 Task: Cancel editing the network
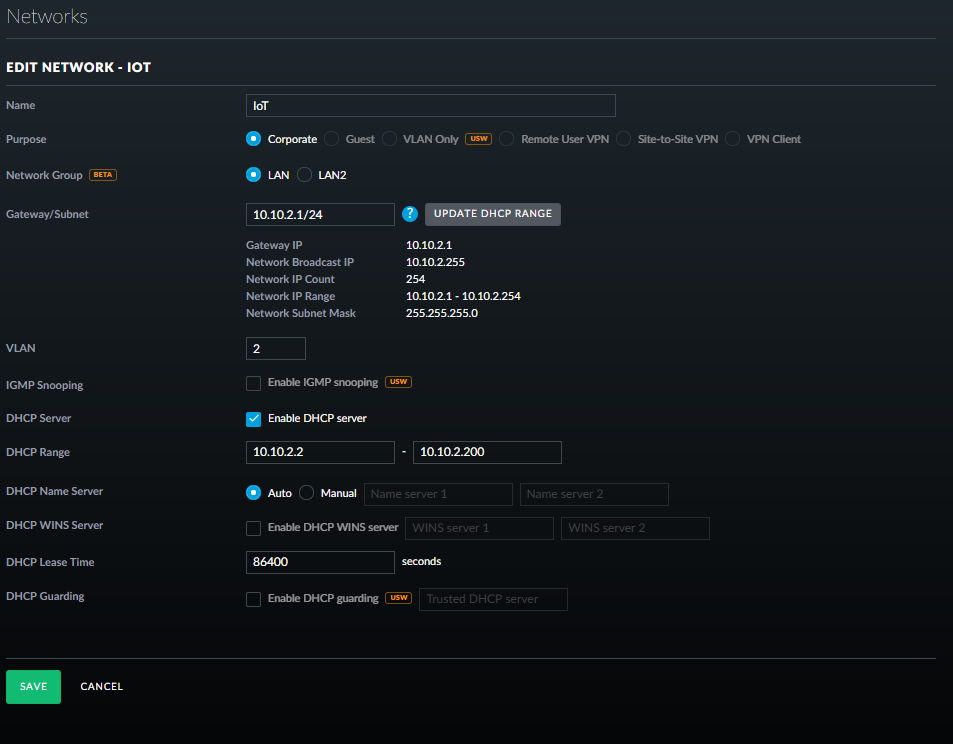click(x=101, y=687)
